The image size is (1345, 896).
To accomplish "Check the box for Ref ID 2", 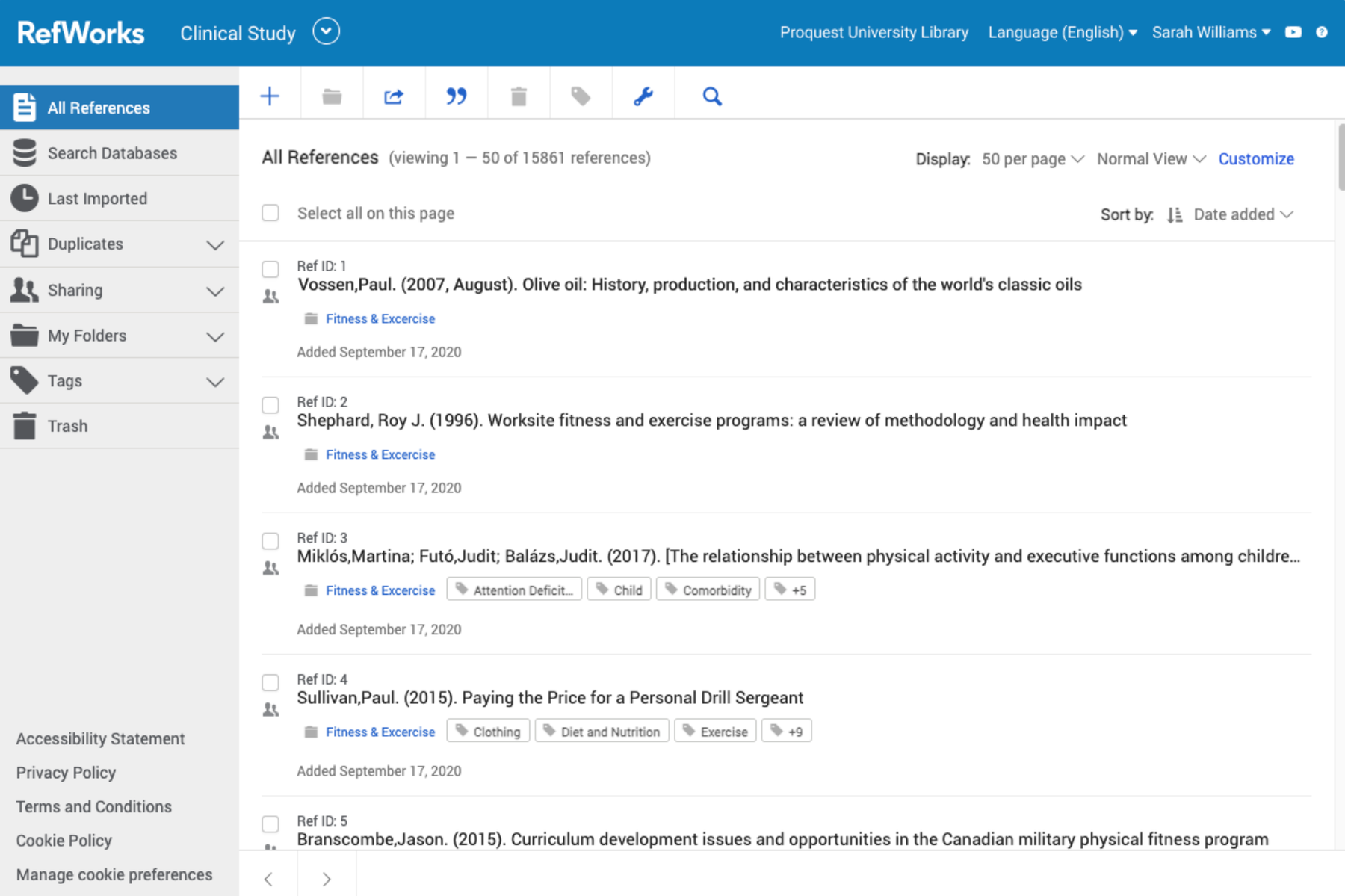I will pos(270,405).
